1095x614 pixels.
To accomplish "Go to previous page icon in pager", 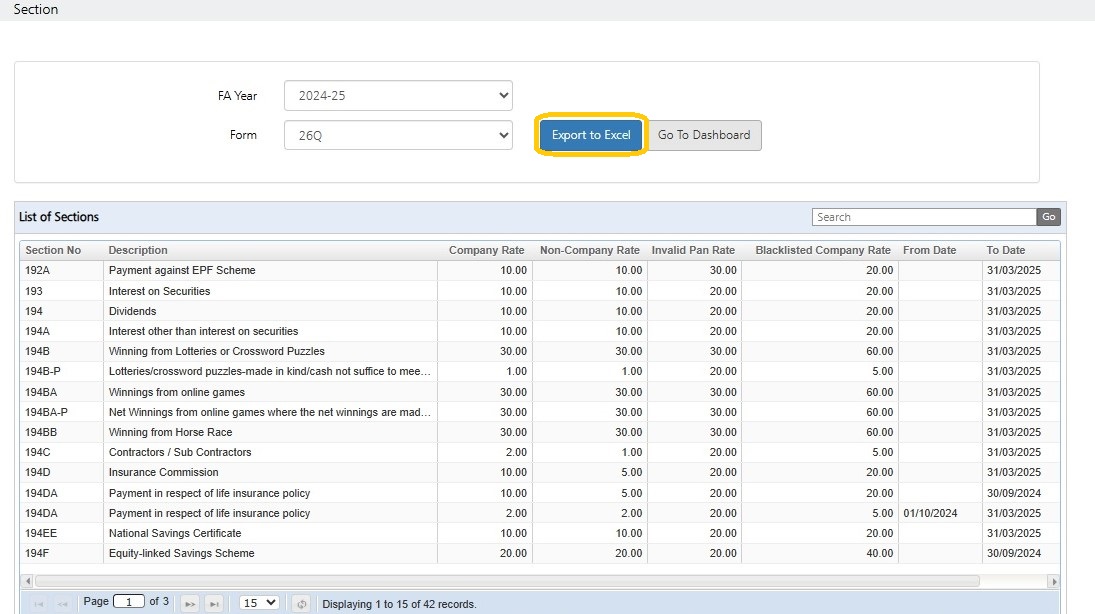I will 63,604.
